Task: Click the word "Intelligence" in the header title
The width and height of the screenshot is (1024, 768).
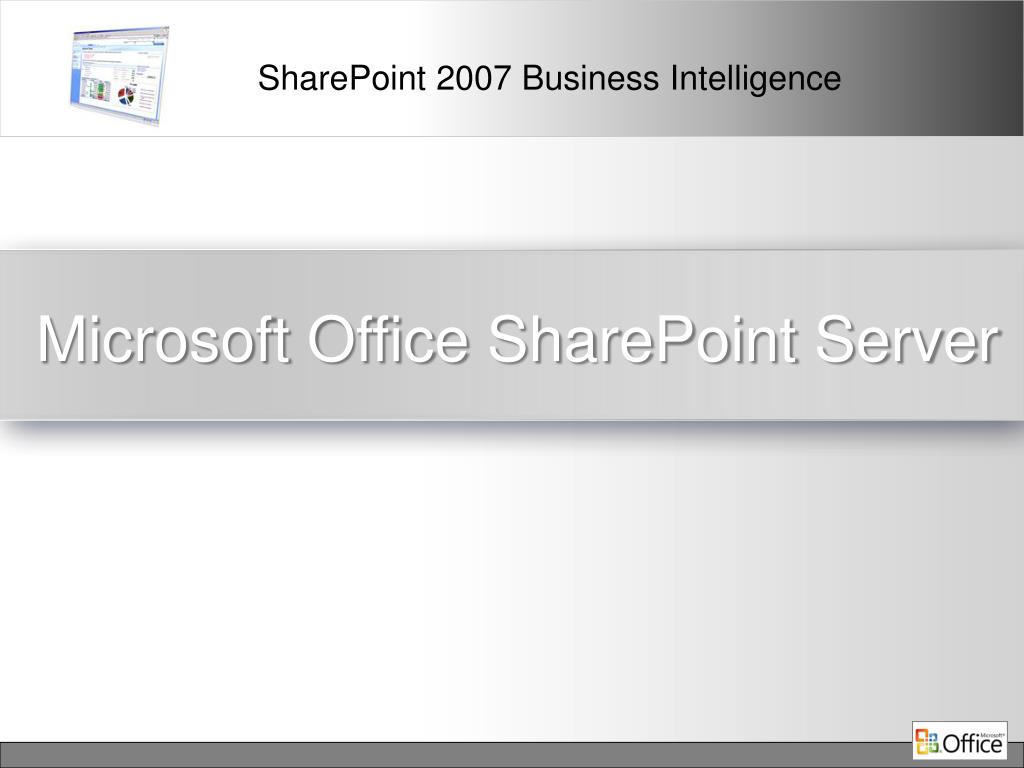Action: point(756,78)
